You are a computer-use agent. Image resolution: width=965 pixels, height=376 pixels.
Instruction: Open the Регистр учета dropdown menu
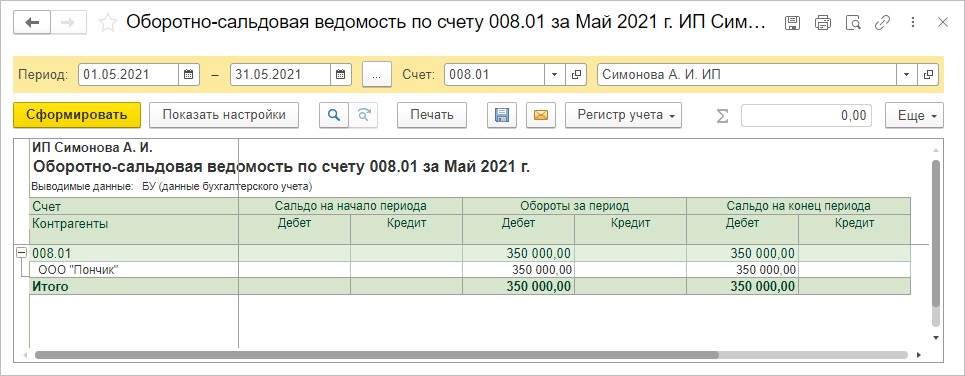[623, 115]
